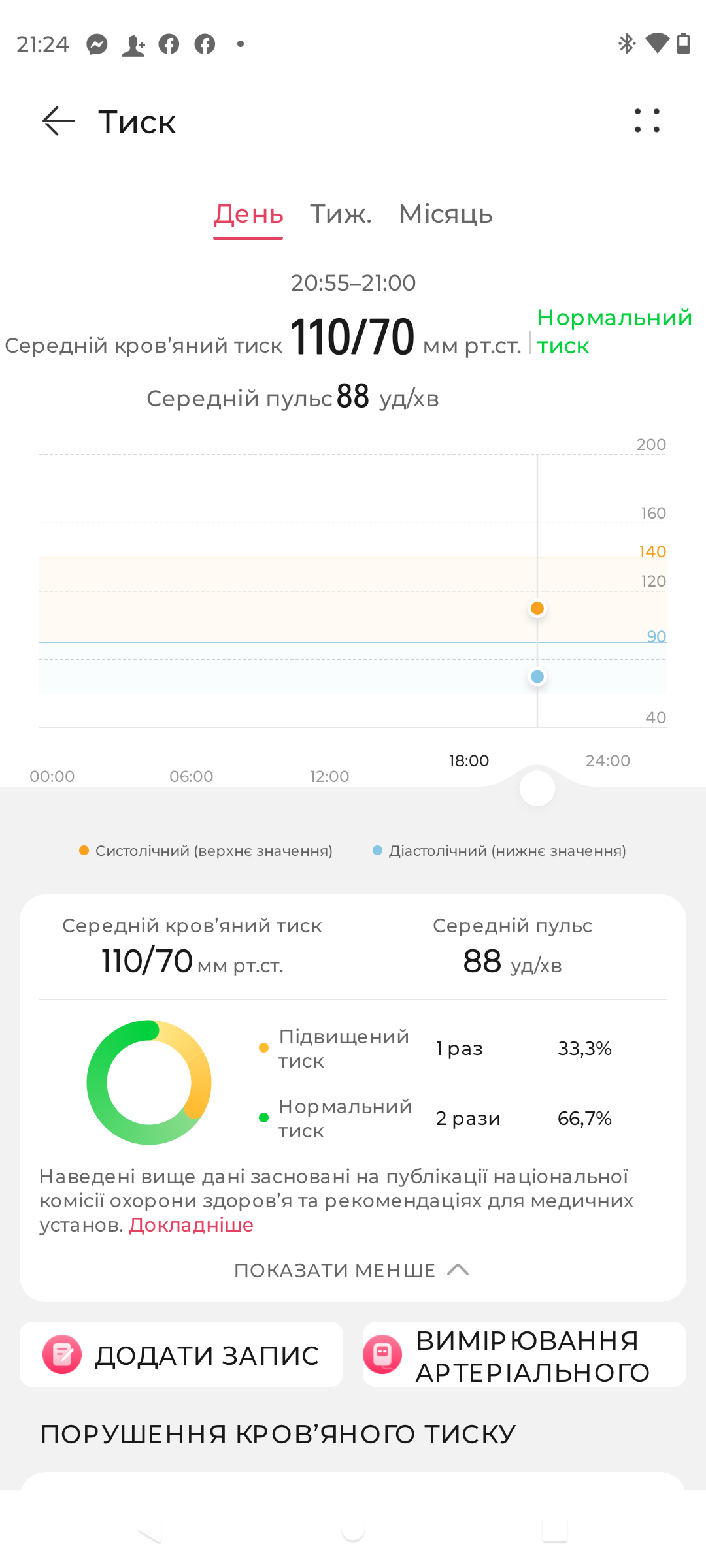706x1568 pixels.
Task: Switch to the День tab
Action: coord(248,214)
